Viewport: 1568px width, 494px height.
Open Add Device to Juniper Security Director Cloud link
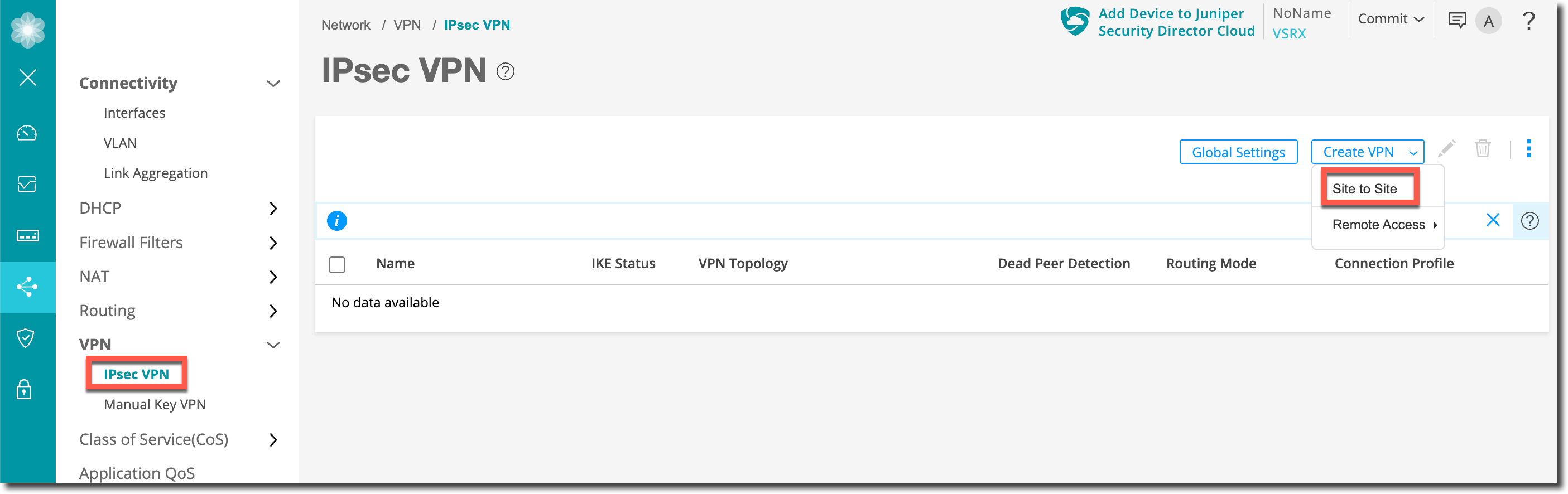coord(1175,22)
